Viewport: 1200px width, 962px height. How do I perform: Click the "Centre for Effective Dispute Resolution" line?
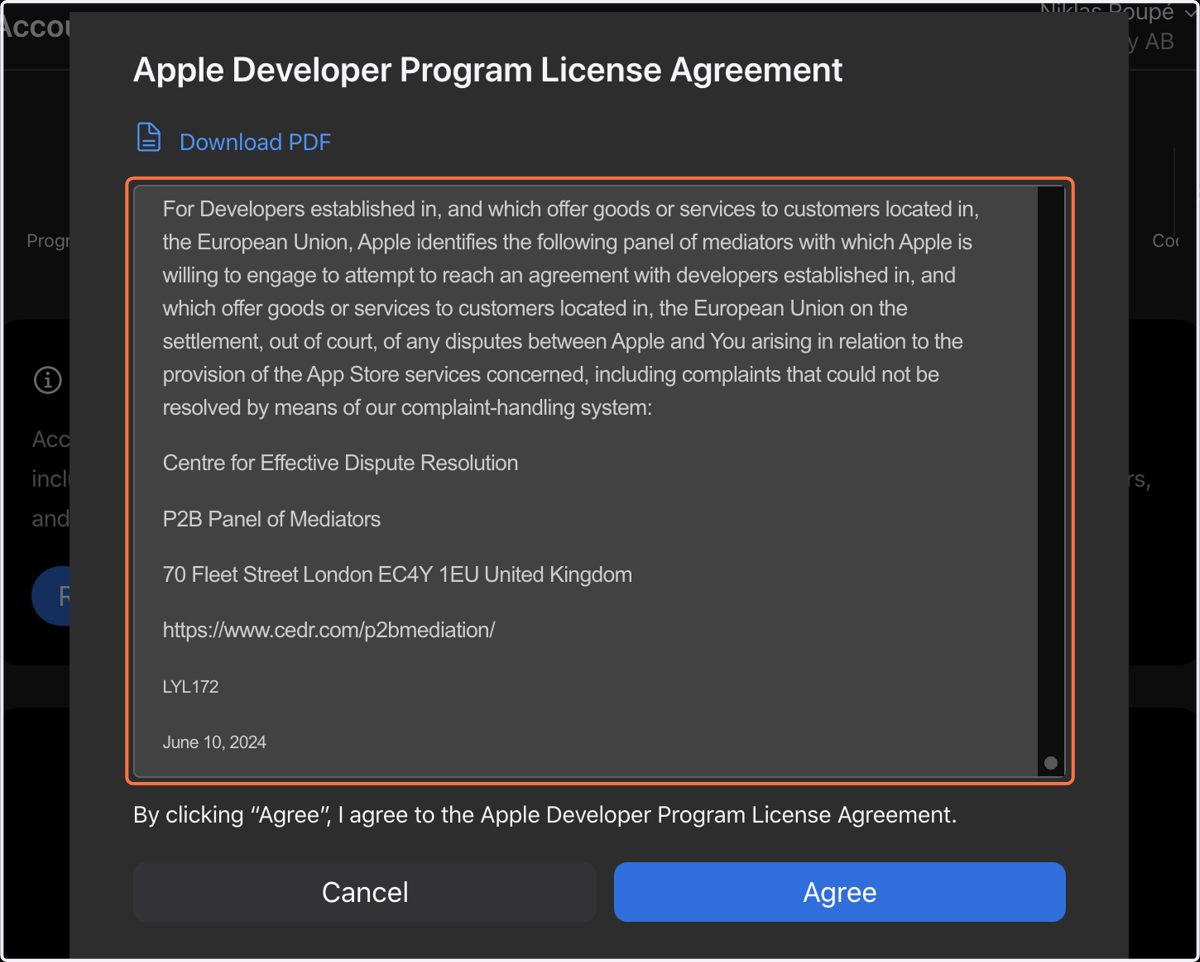coord(340,463)
